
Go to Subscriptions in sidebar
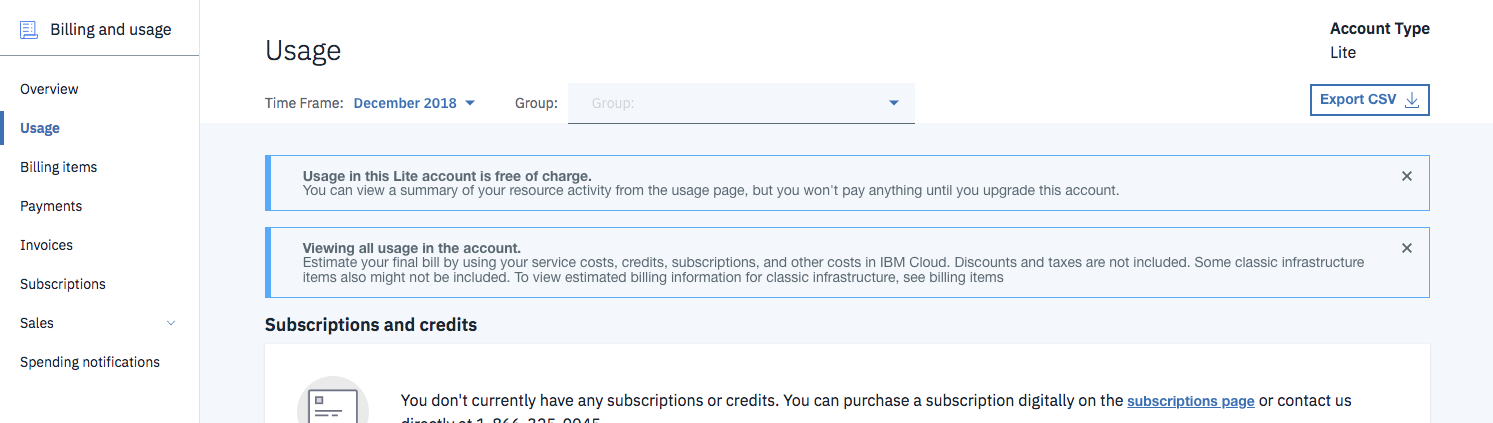[62, 284]
